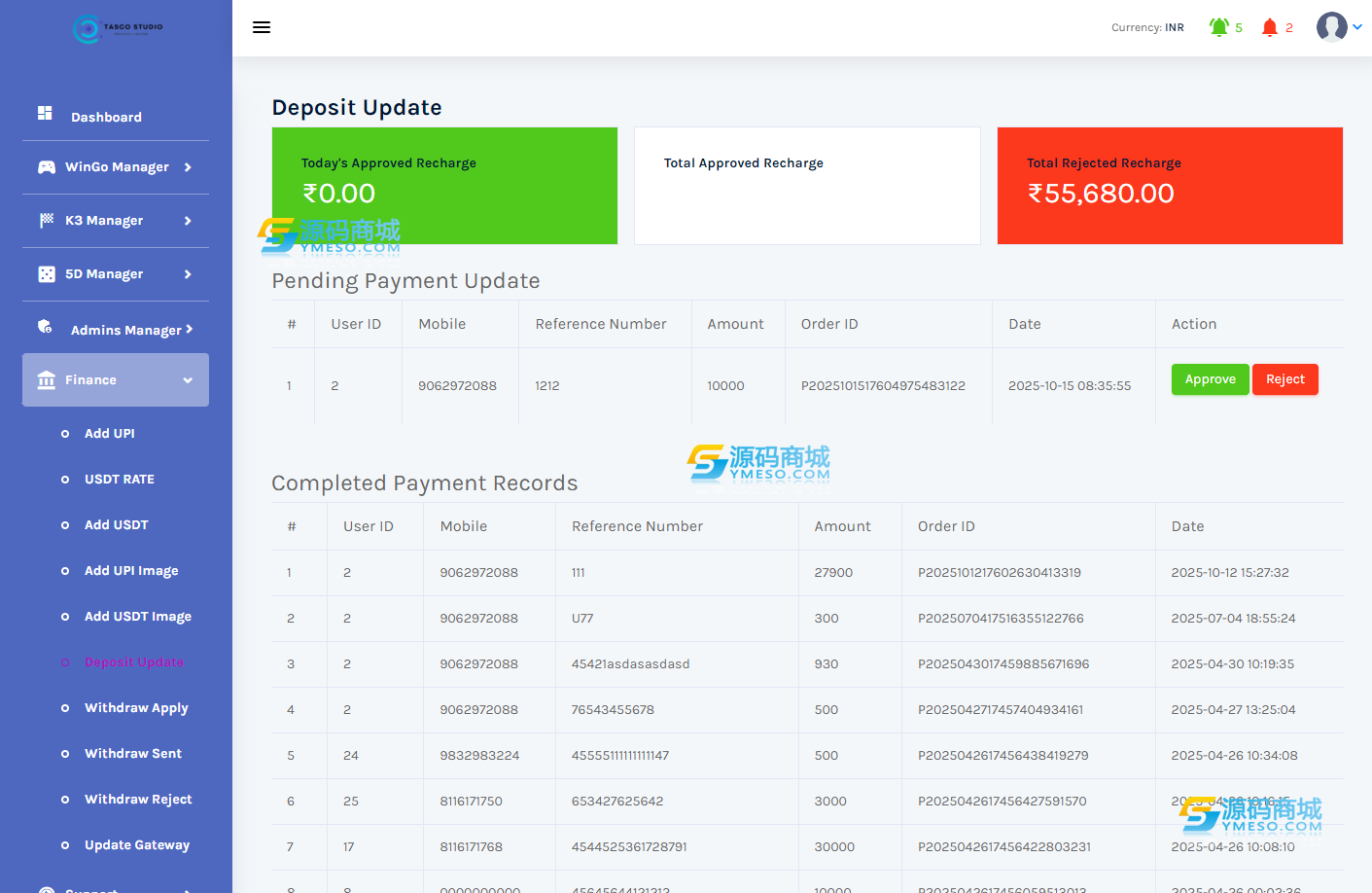Click the K3 Manager flag icon

(46, 221)
